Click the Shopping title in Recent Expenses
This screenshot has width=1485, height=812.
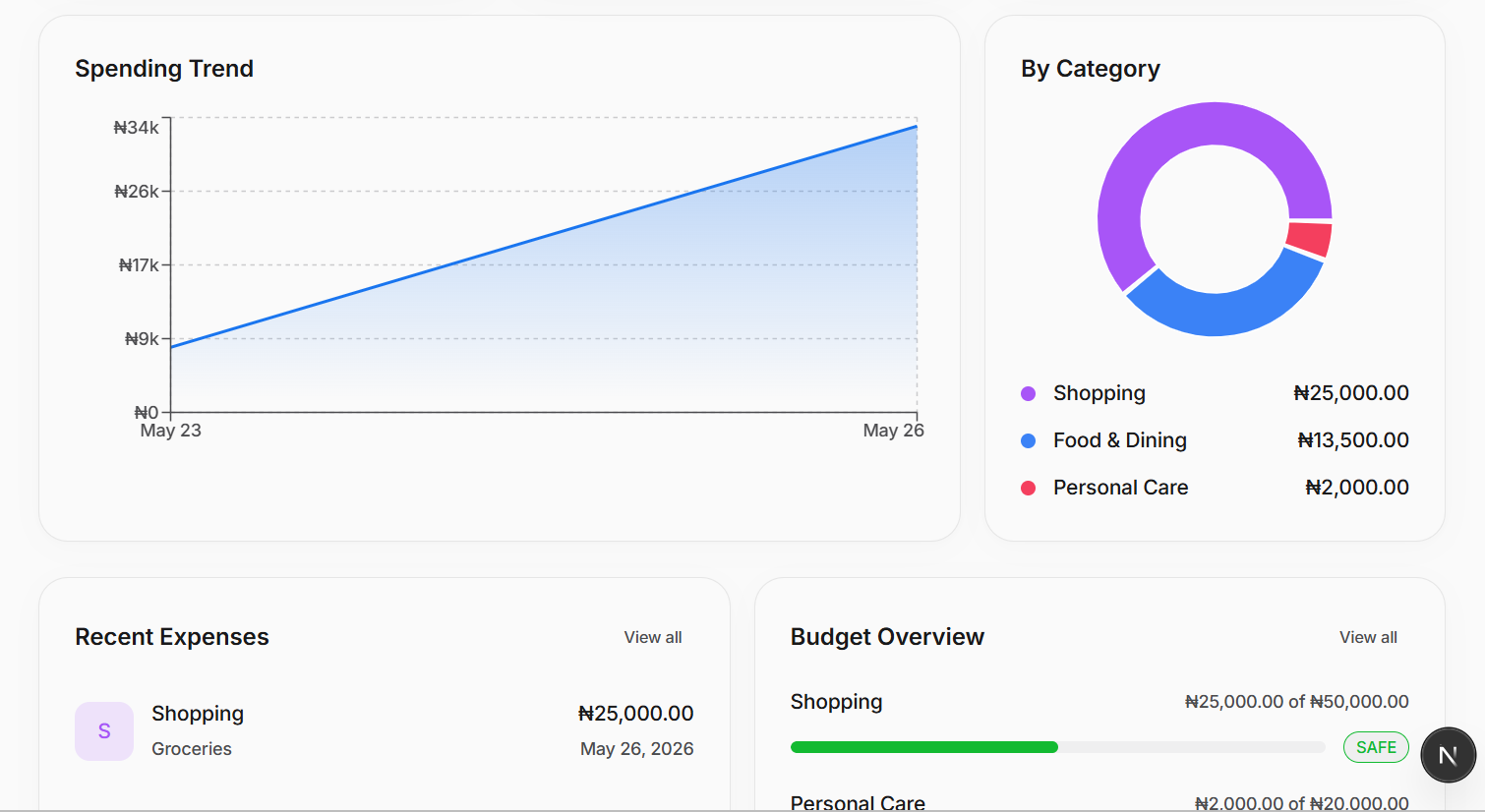(198, 714)
